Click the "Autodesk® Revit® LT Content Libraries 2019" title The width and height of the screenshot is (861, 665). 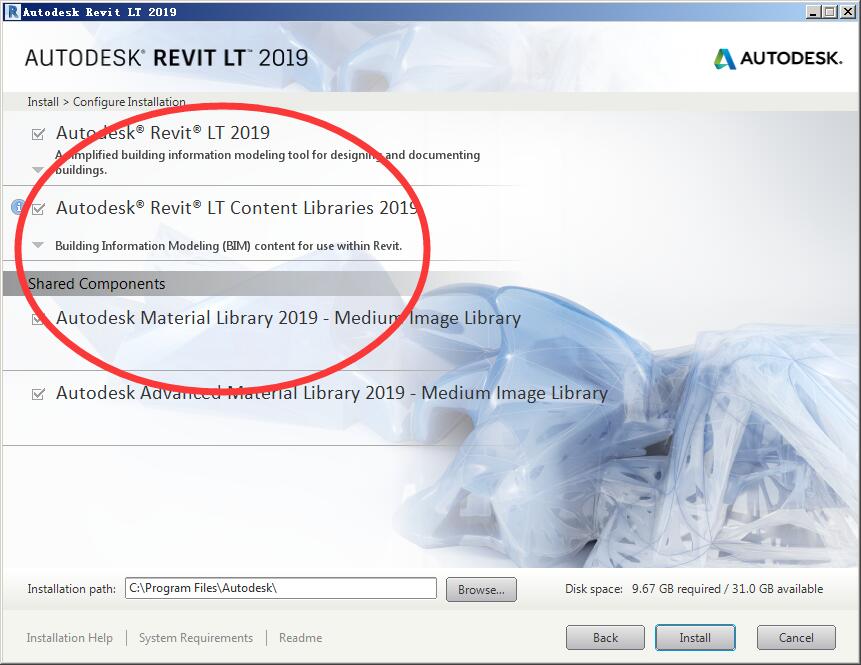237,208
